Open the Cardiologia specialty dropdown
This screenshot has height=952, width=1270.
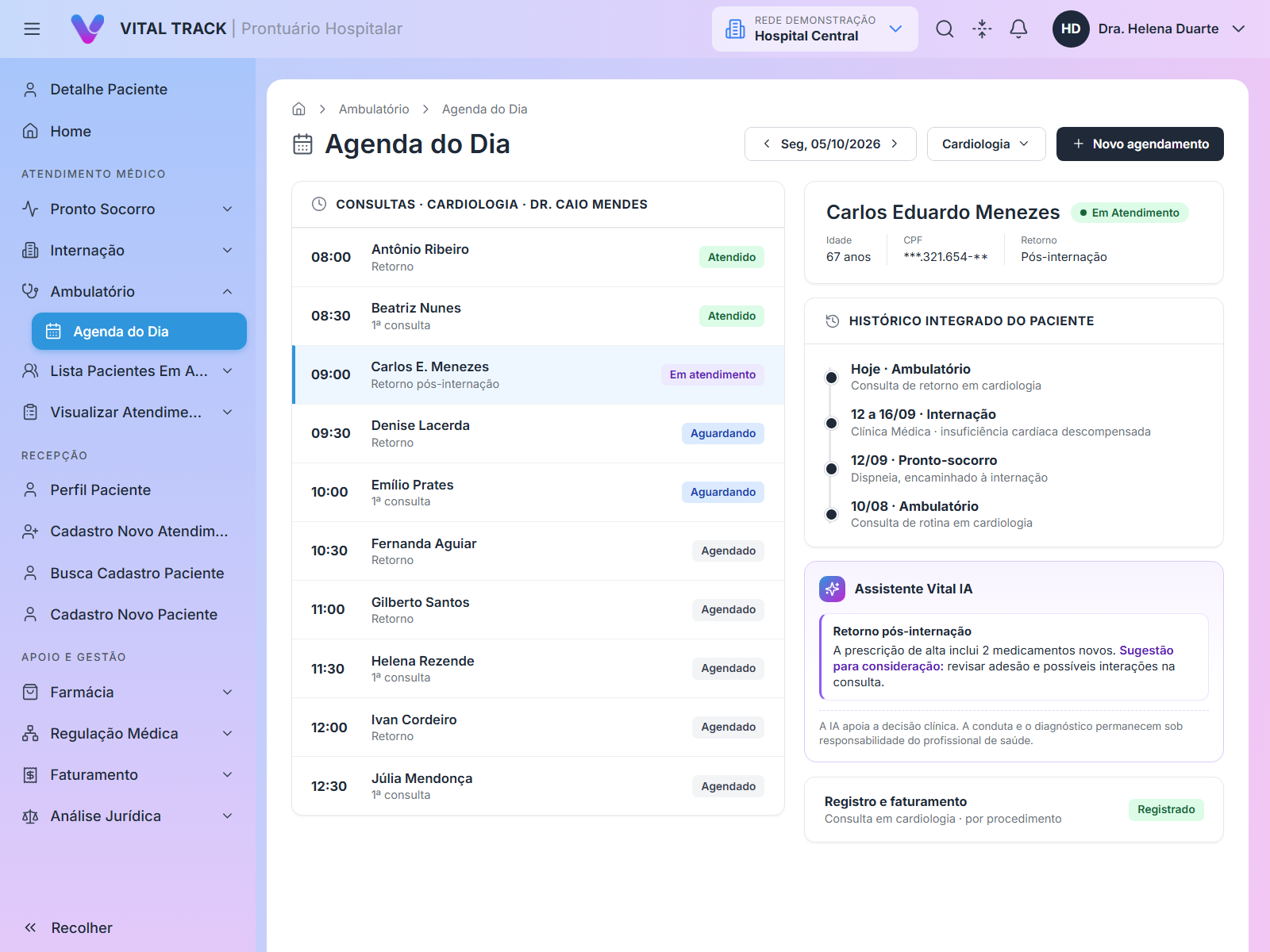986,144
